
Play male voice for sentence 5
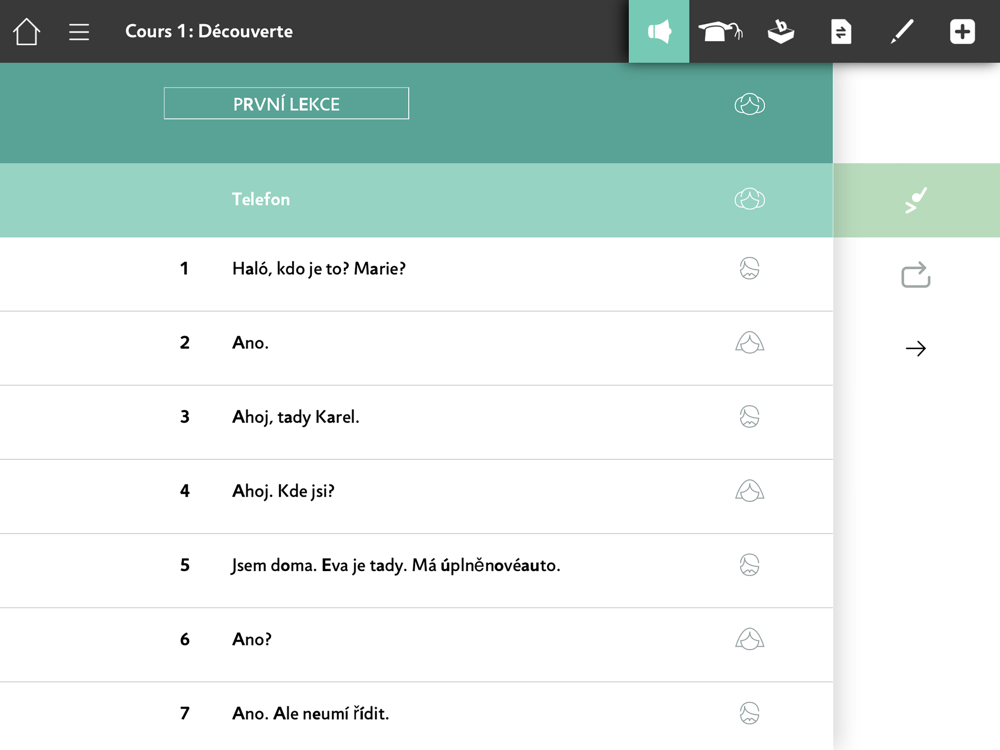point(749,565)
